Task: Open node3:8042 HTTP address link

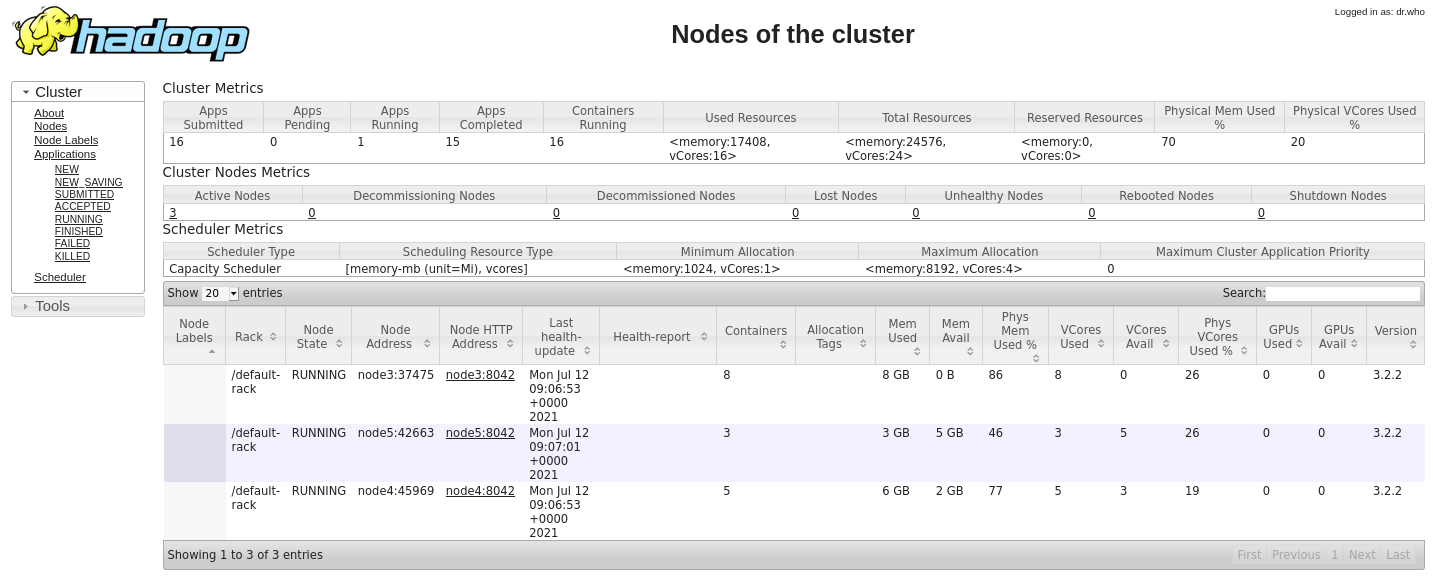Action: click(480, 375)
